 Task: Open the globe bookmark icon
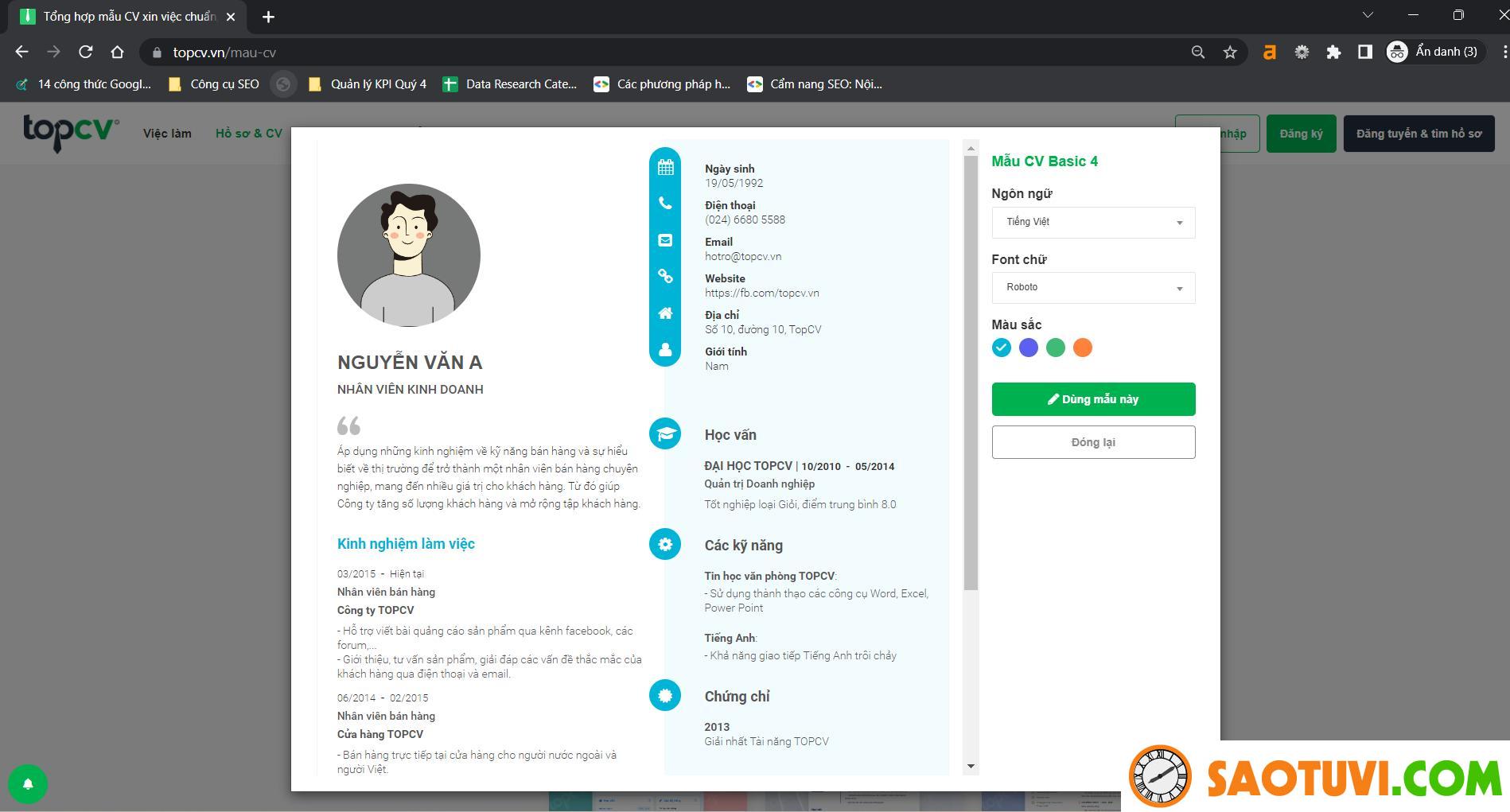(283, 84)
